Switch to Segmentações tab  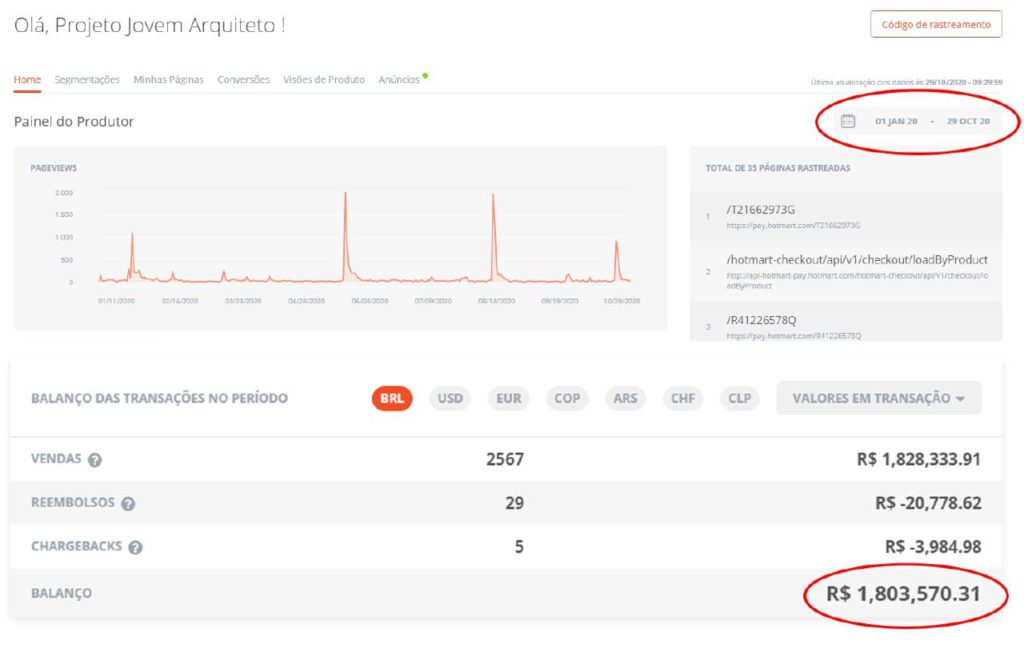[x=87, y=80]
